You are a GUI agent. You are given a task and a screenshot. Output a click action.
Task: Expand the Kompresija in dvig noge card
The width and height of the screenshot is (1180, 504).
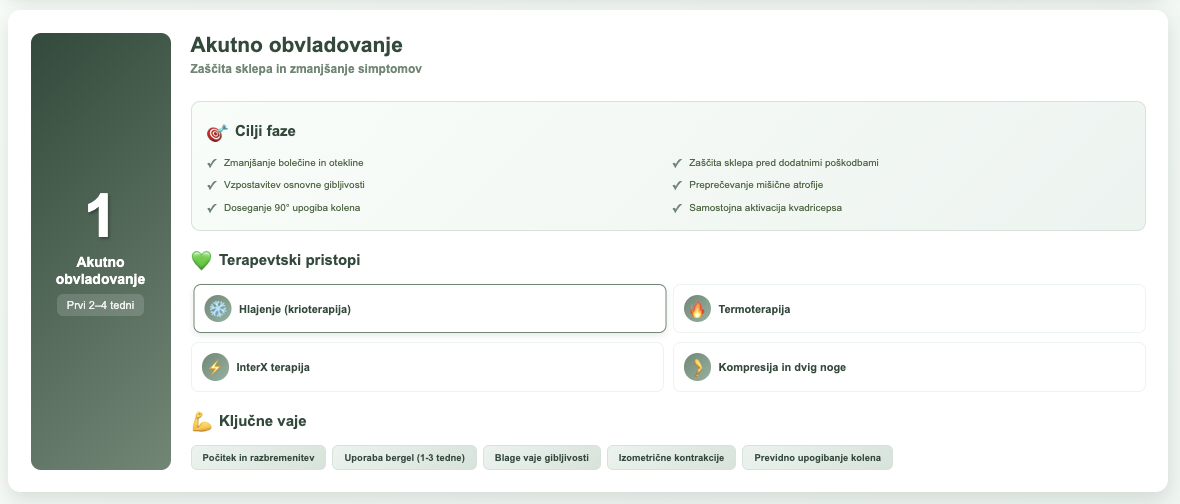pos(909,367)
